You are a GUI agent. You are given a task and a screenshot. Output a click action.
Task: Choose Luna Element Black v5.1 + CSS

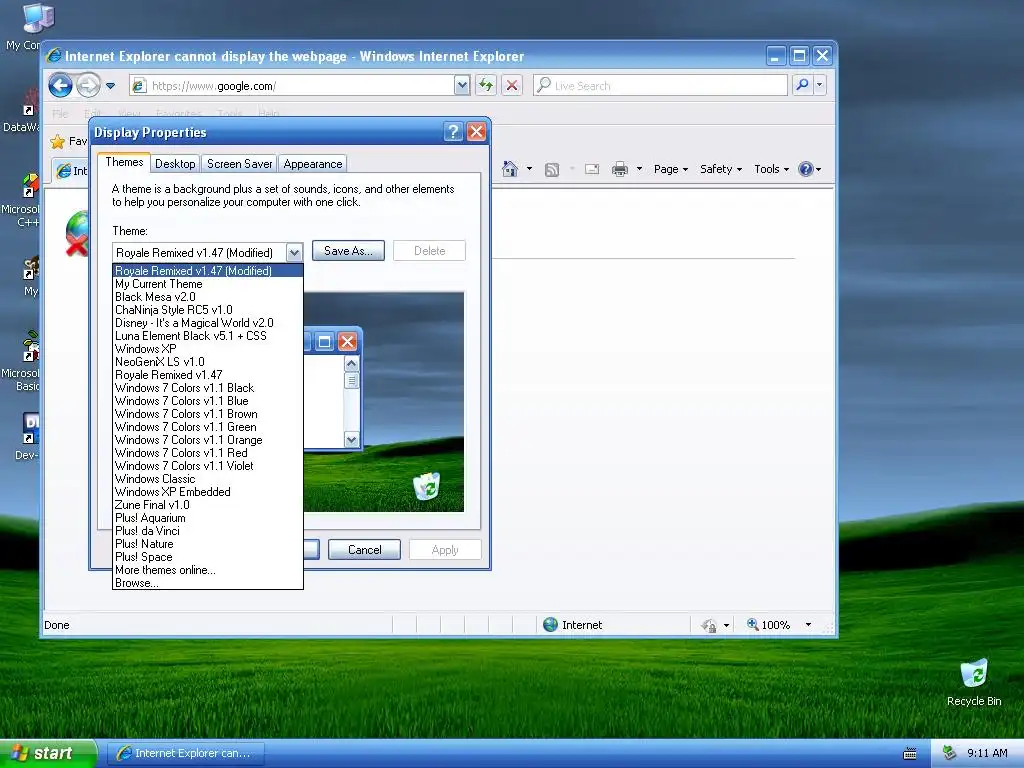point(208,336)
